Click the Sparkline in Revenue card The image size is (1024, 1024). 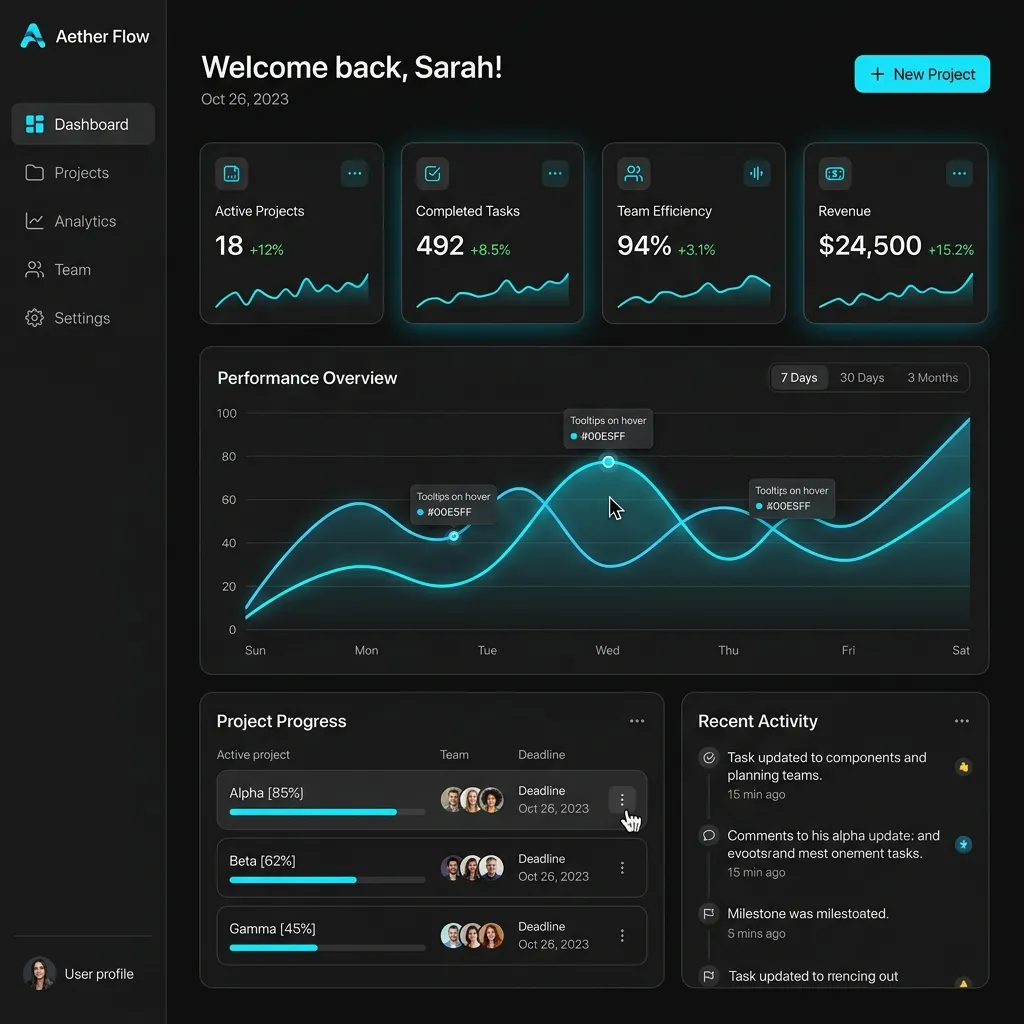point(896,291)
